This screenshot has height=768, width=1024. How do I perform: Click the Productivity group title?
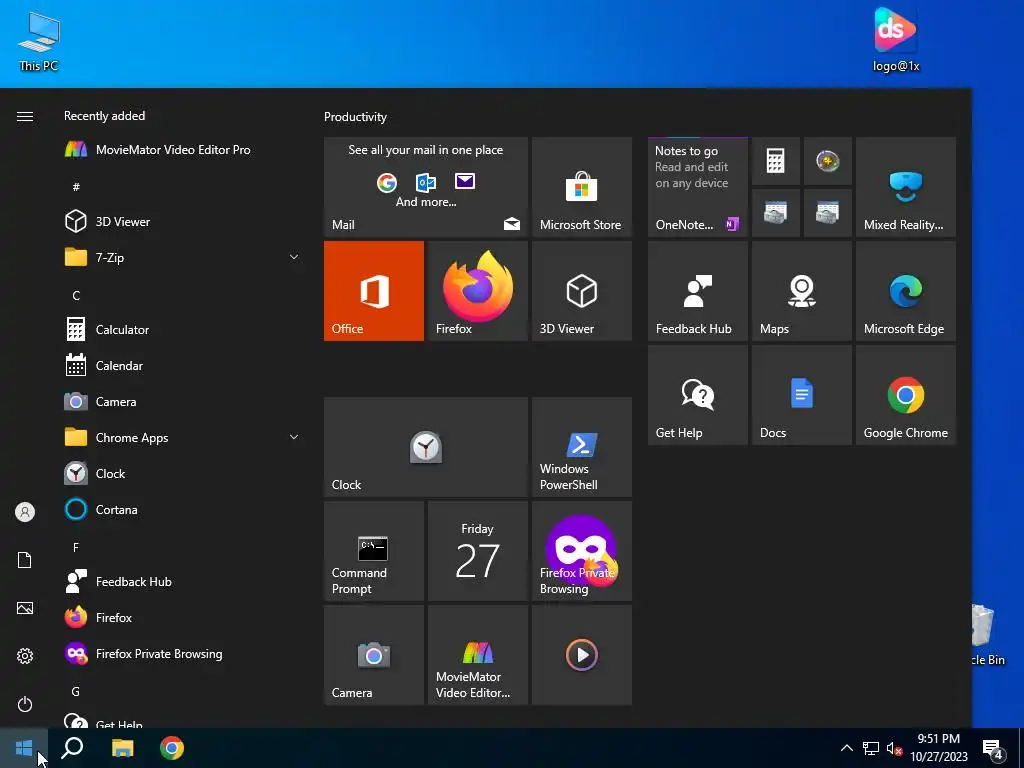coord(355,117)
